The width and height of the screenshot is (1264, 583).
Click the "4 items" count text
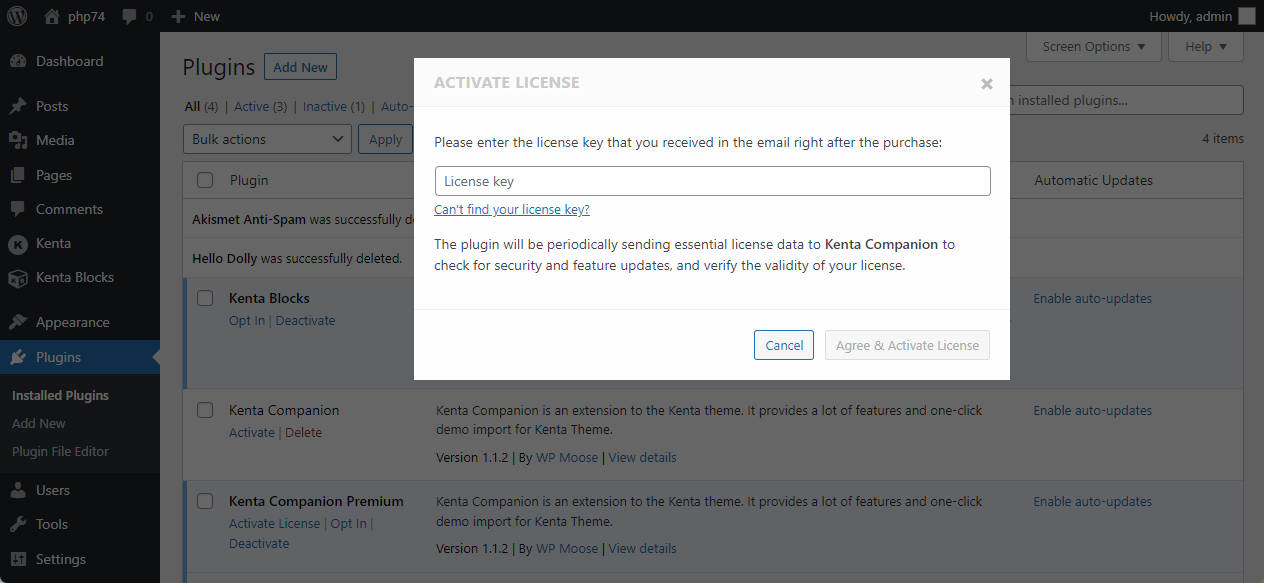pos(1223,138)
